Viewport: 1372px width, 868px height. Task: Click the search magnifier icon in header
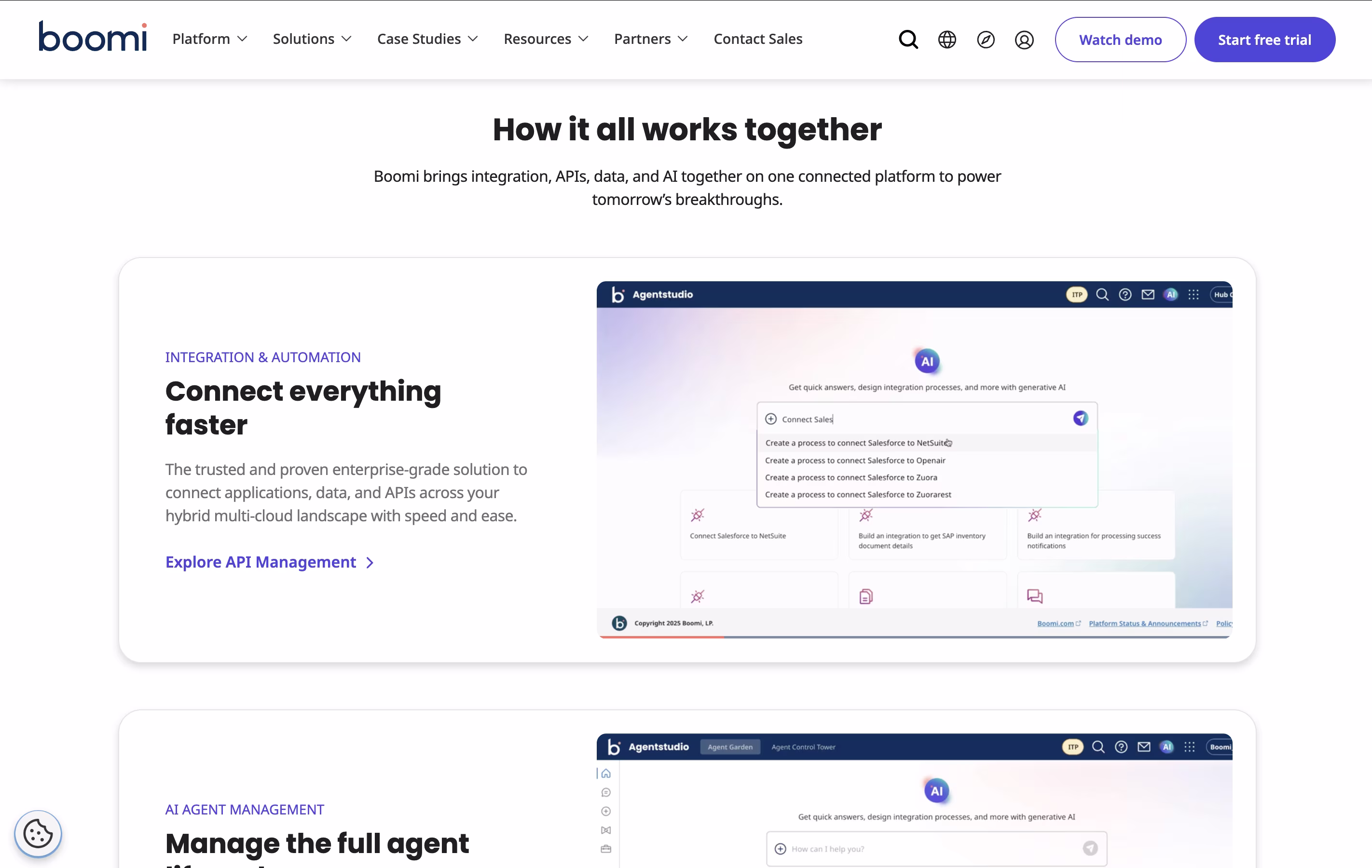point(908,39)
